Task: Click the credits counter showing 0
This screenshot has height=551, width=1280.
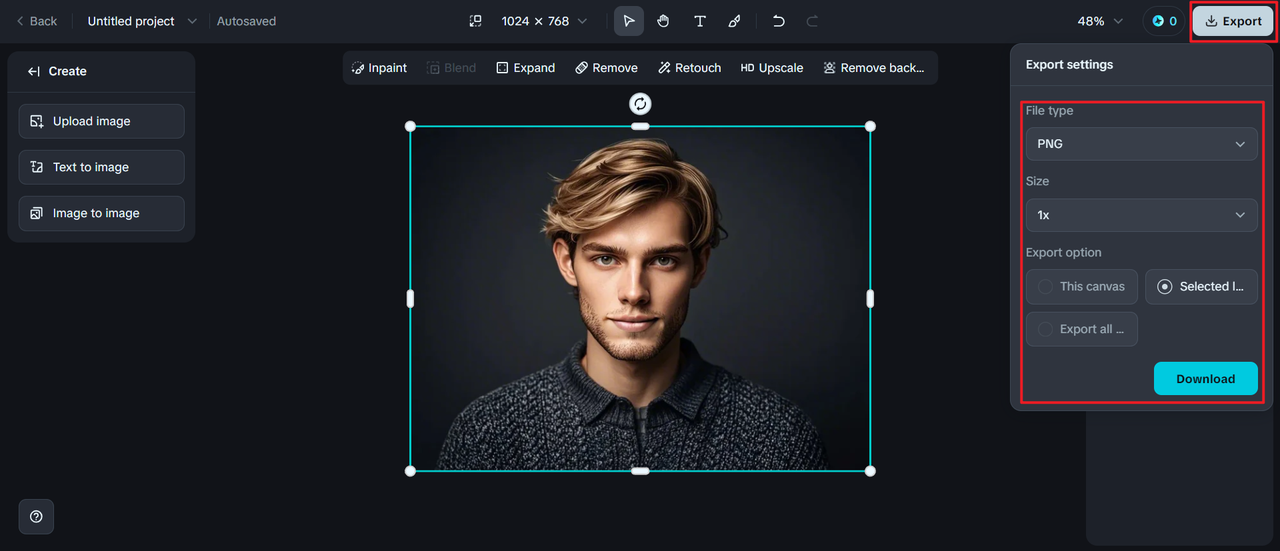Action: tap(1163, 21)
